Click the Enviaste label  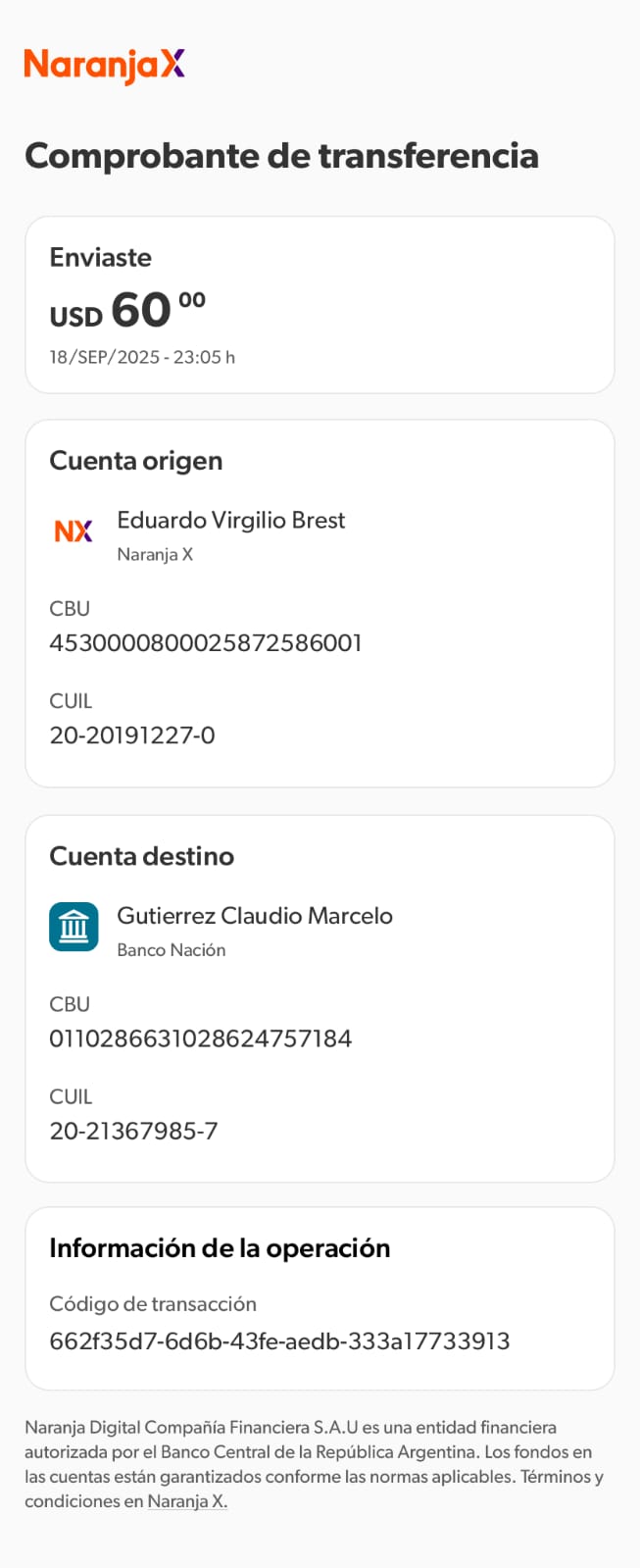click(x=101, y=257)
